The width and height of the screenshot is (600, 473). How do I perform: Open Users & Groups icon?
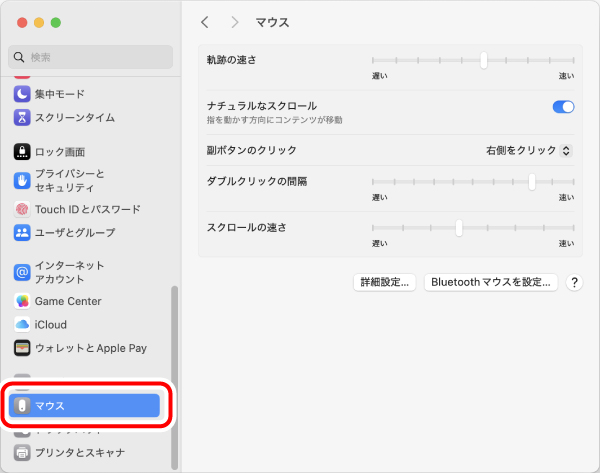tap(22, 233)
